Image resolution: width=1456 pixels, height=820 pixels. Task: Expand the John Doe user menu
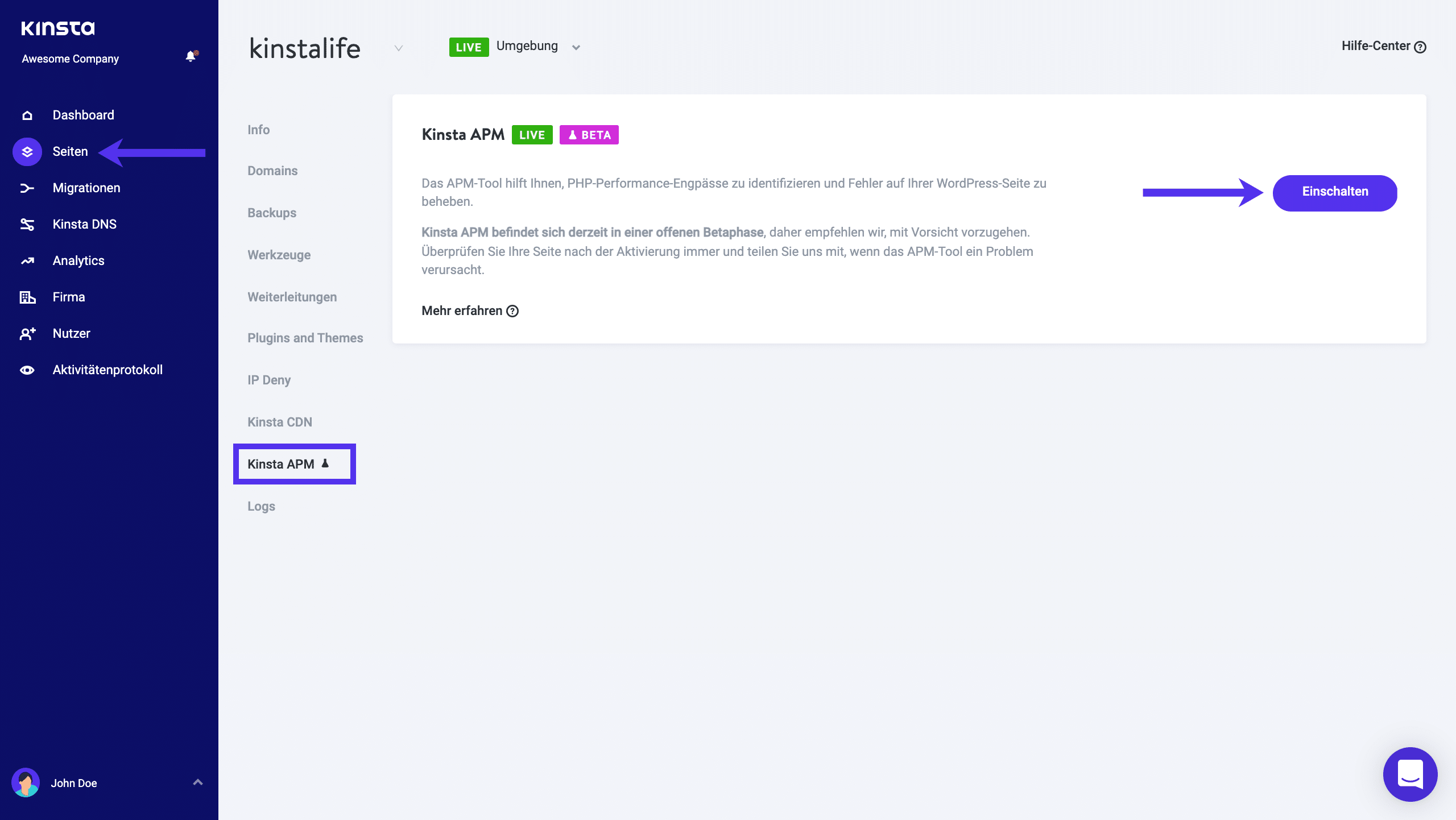click(x=196, y=782)
